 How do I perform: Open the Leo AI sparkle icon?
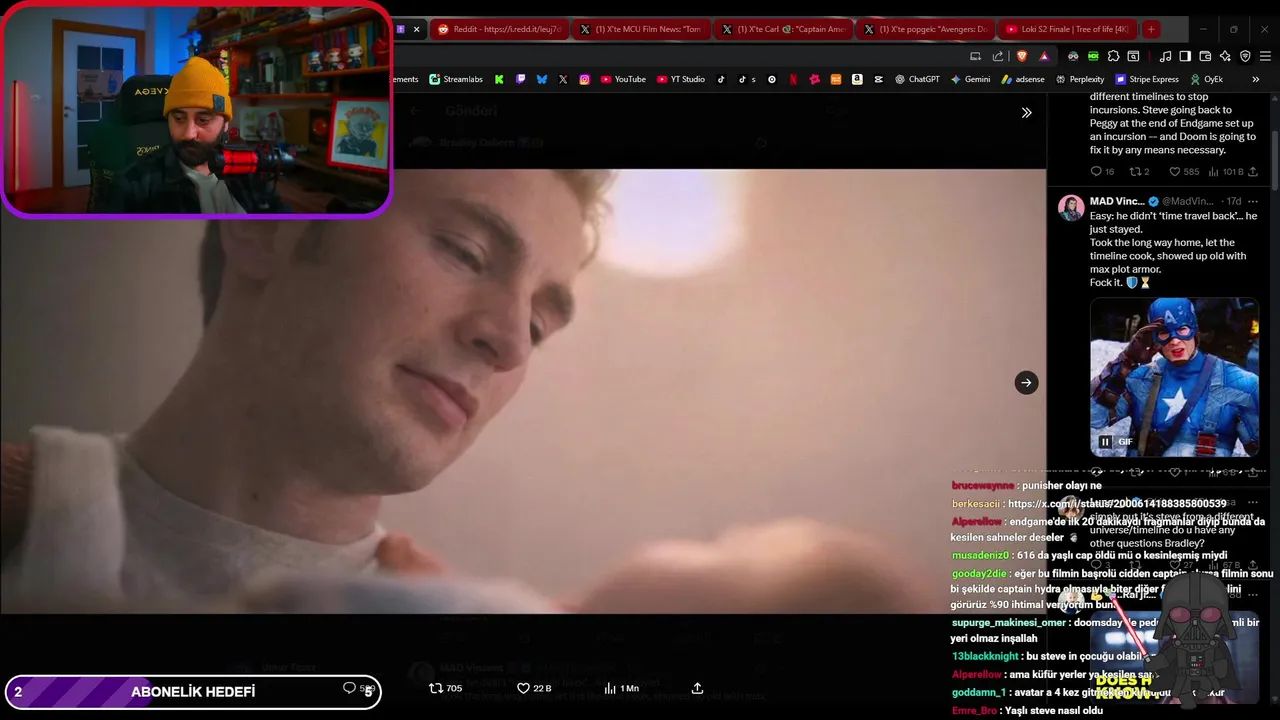1225,56
